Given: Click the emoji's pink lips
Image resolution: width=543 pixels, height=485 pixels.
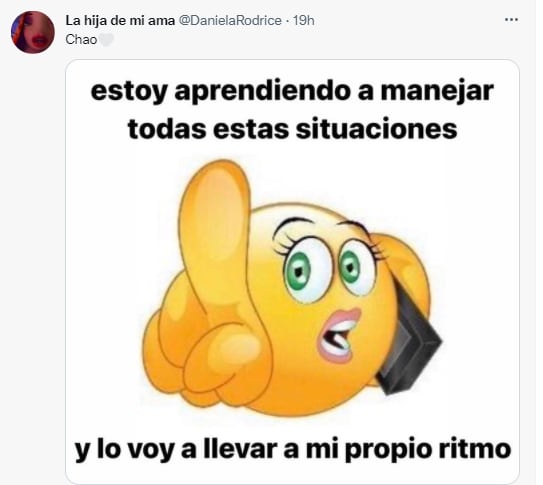Looking at the screenshot, I should click(x=338, y=335).
